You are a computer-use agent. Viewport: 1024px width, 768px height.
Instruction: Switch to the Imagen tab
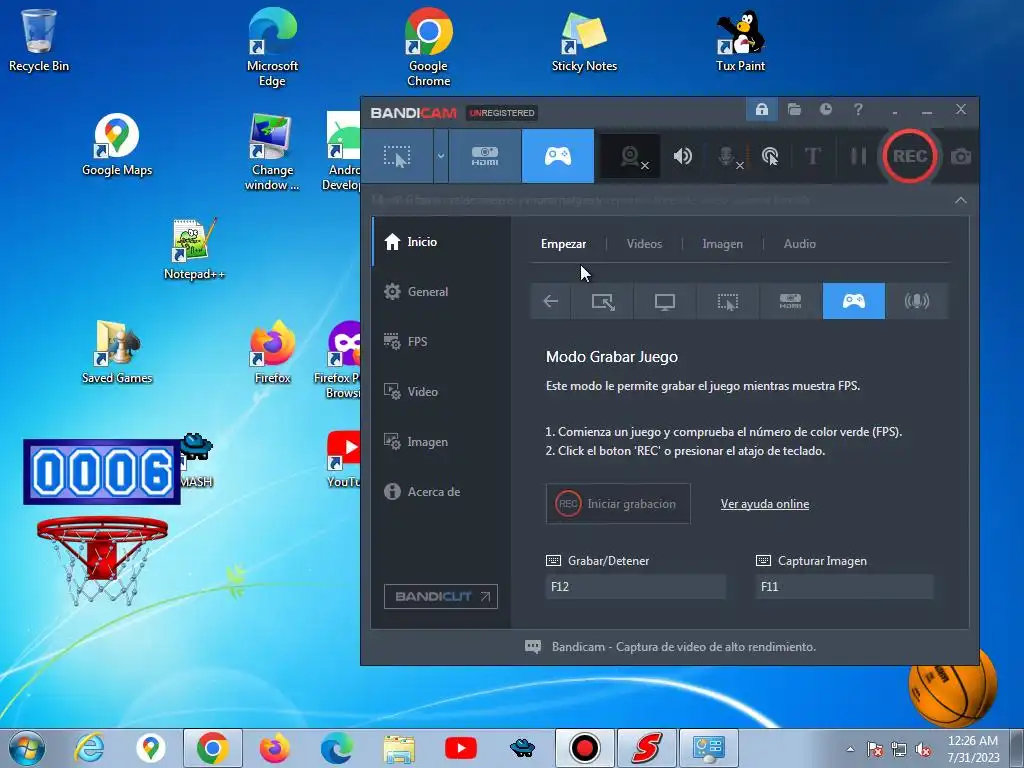[722, 244]
